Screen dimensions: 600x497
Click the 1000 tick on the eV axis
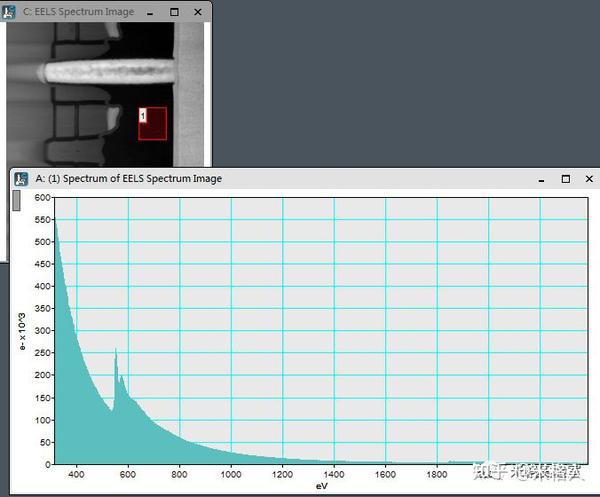tap(231, 474)
